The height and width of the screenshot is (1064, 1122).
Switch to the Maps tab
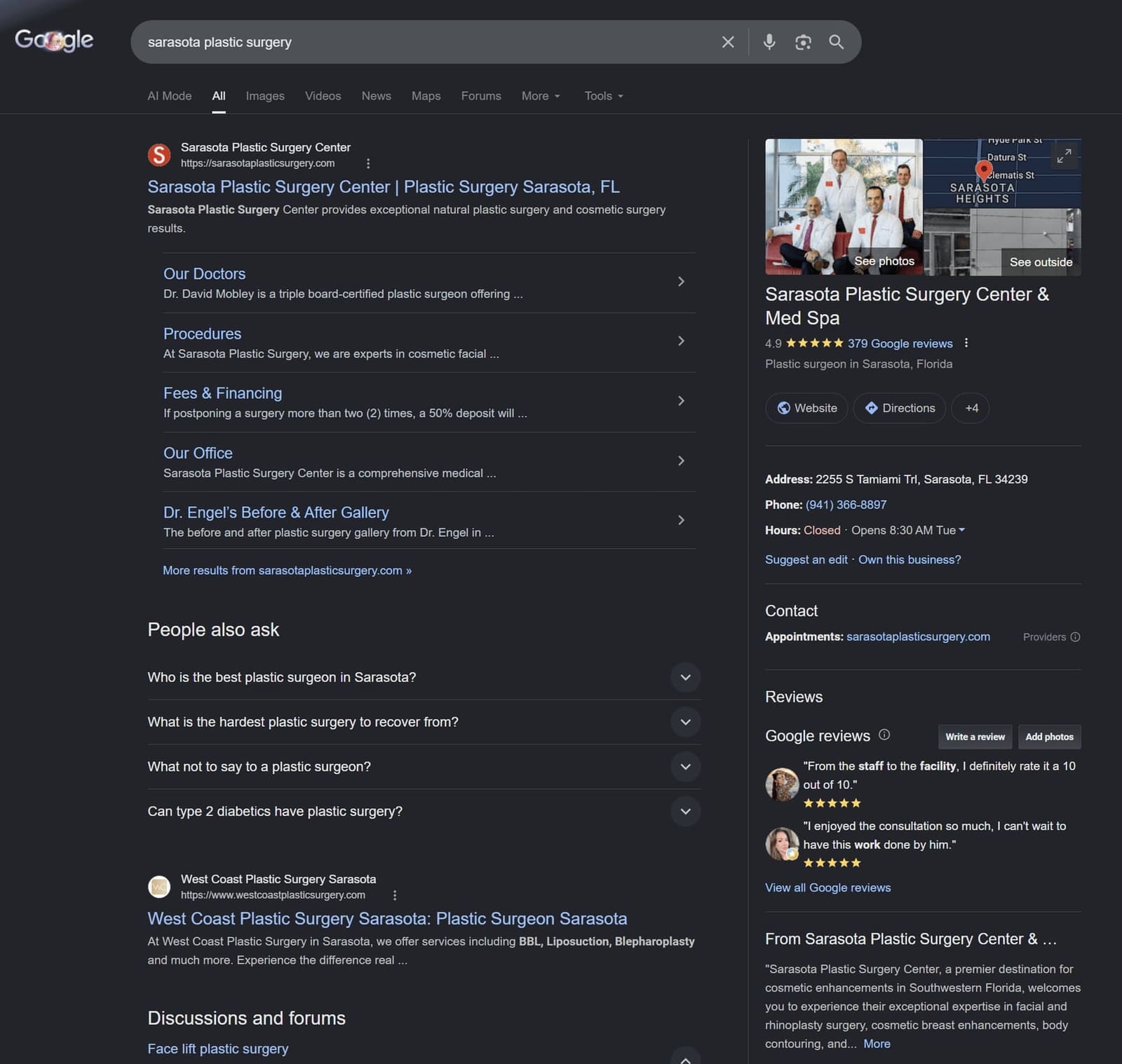pos(426,96)
